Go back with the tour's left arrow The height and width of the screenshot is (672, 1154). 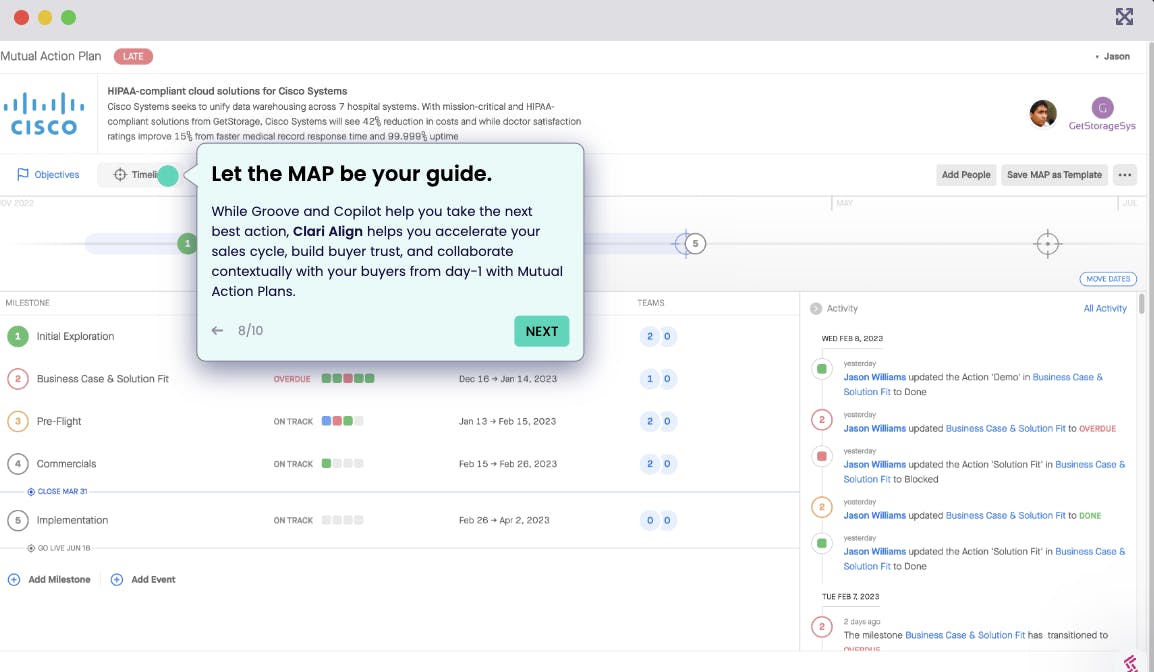pos(217,330)
